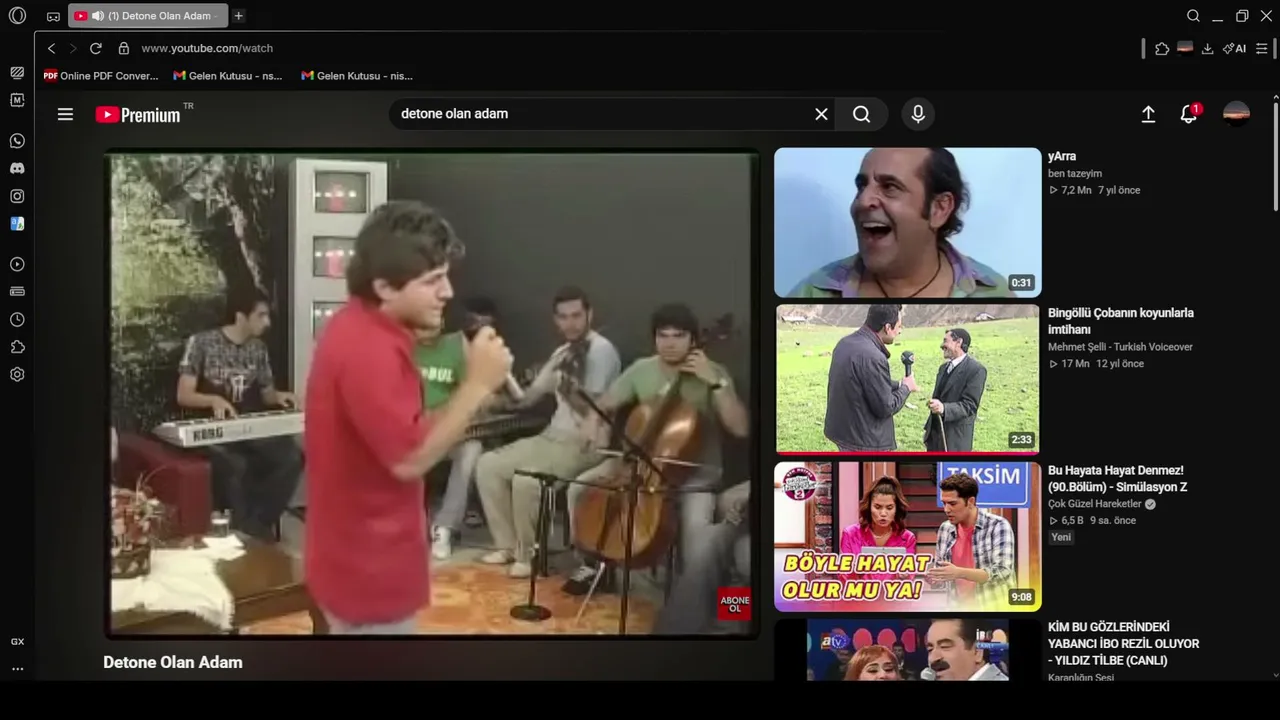Screen dimensions: 1280x720
Task: Open WhatsApp in the sidebar
Action: coord(17,141)
